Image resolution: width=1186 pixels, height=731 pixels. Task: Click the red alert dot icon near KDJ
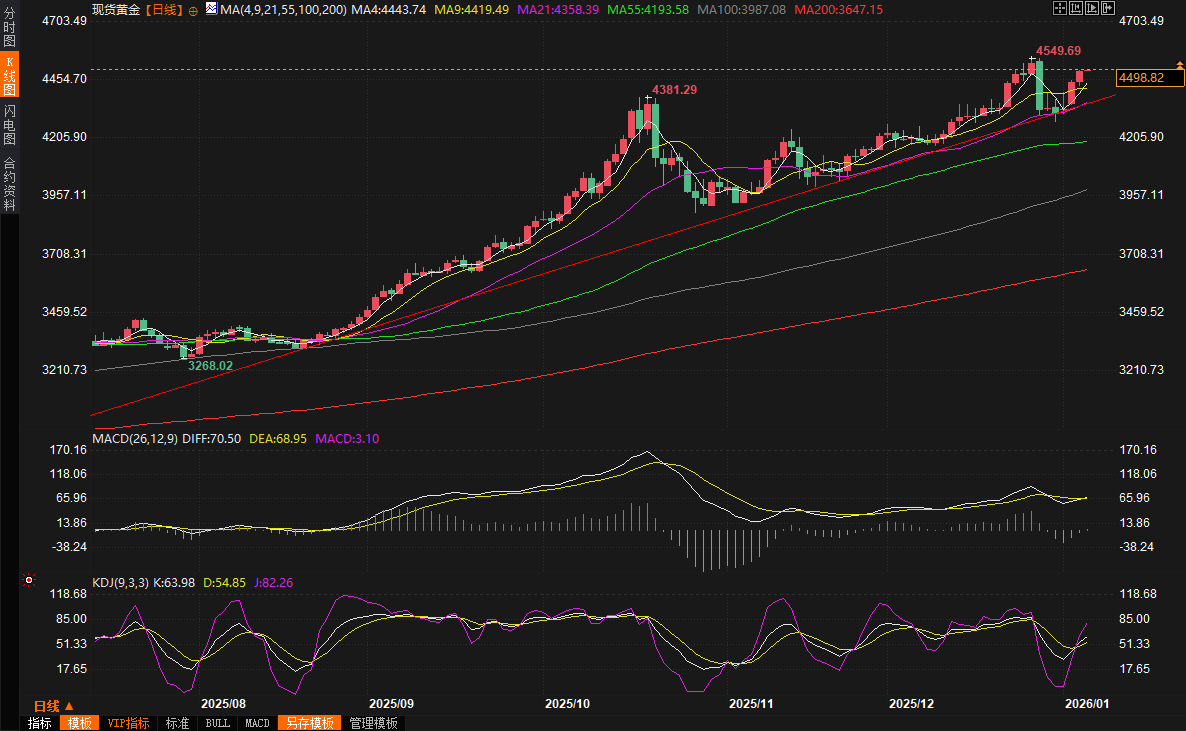click(29, 580)
